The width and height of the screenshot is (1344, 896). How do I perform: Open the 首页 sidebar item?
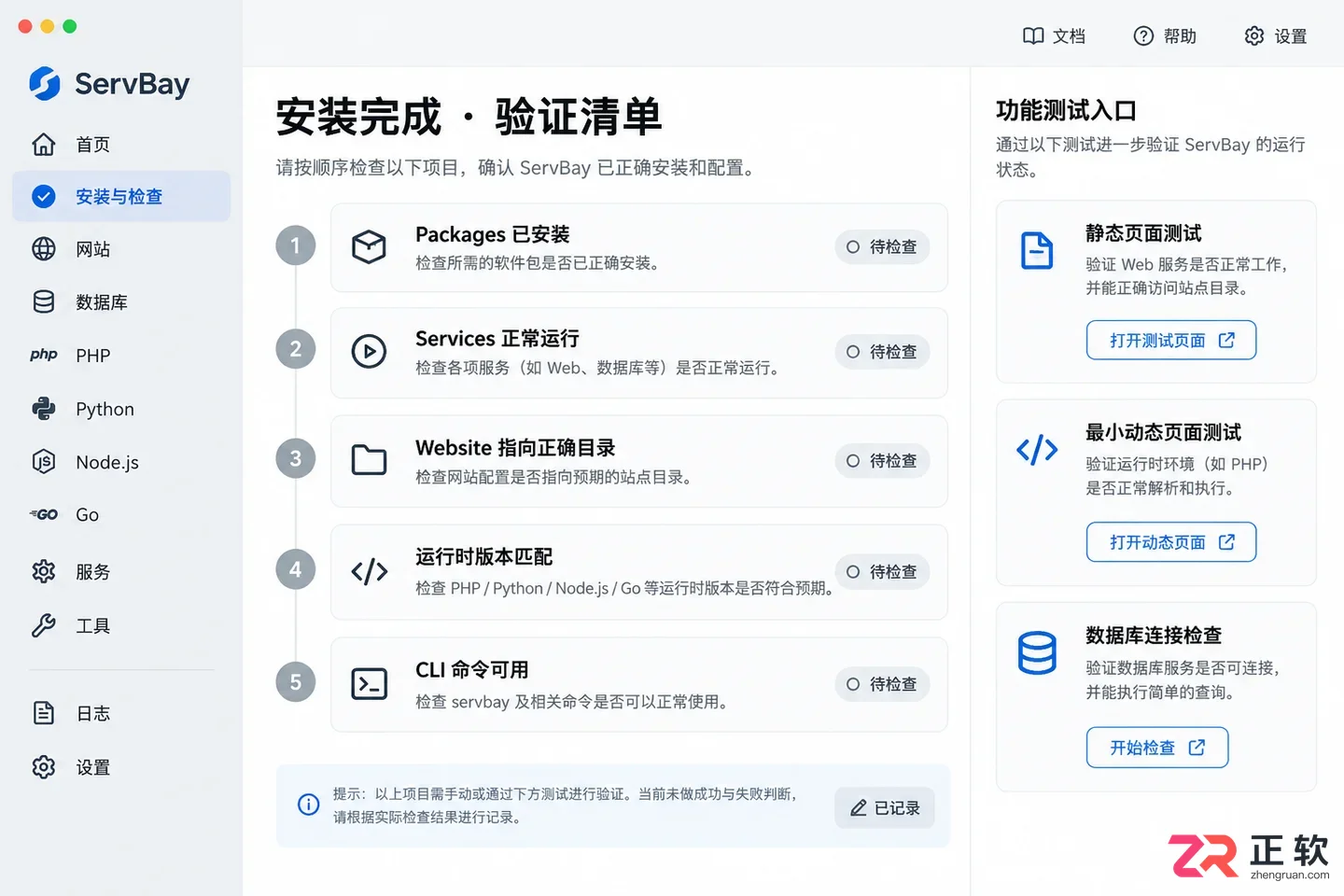121,145
